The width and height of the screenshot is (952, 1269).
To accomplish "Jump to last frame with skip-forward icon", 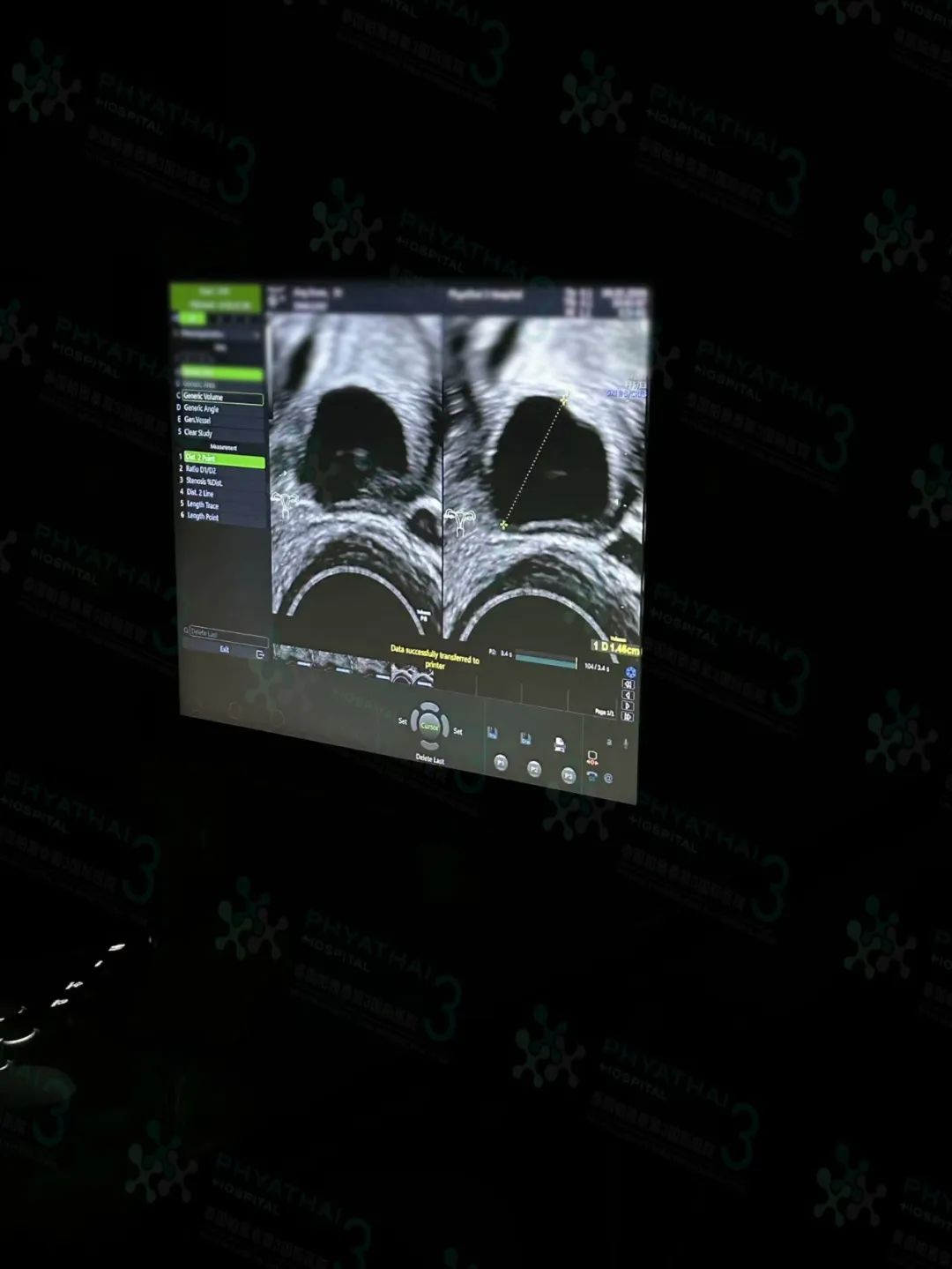I will 628,716.
